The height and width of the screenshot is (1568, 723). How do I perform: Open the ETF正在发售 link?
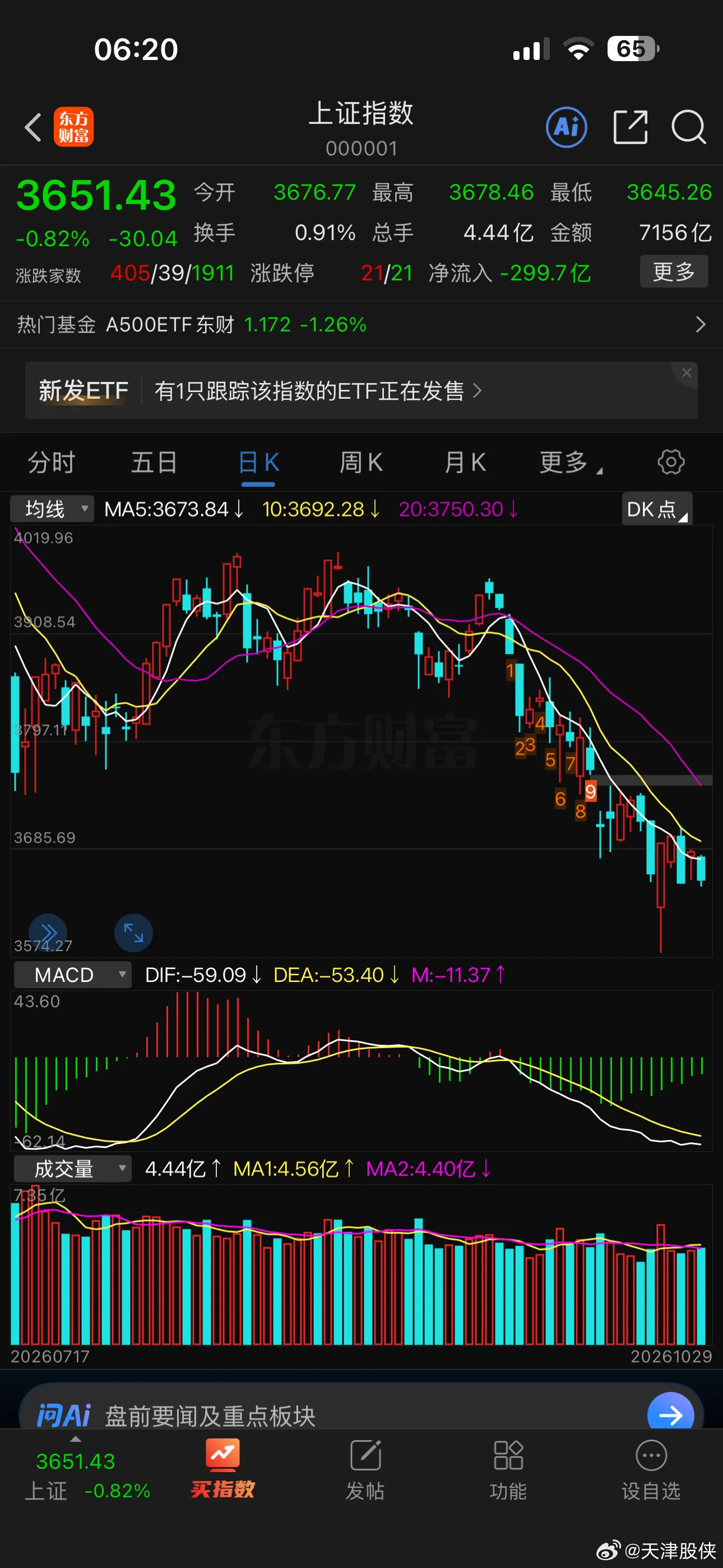coord(318,391)
